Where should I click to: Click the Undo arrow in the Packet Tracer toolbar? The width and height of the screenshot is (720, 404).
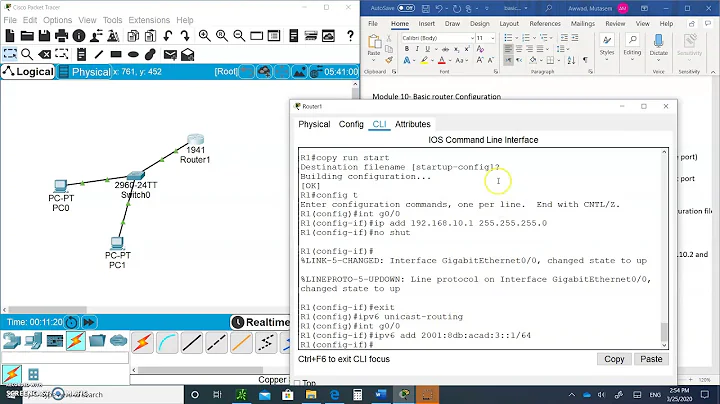[168, 36]
